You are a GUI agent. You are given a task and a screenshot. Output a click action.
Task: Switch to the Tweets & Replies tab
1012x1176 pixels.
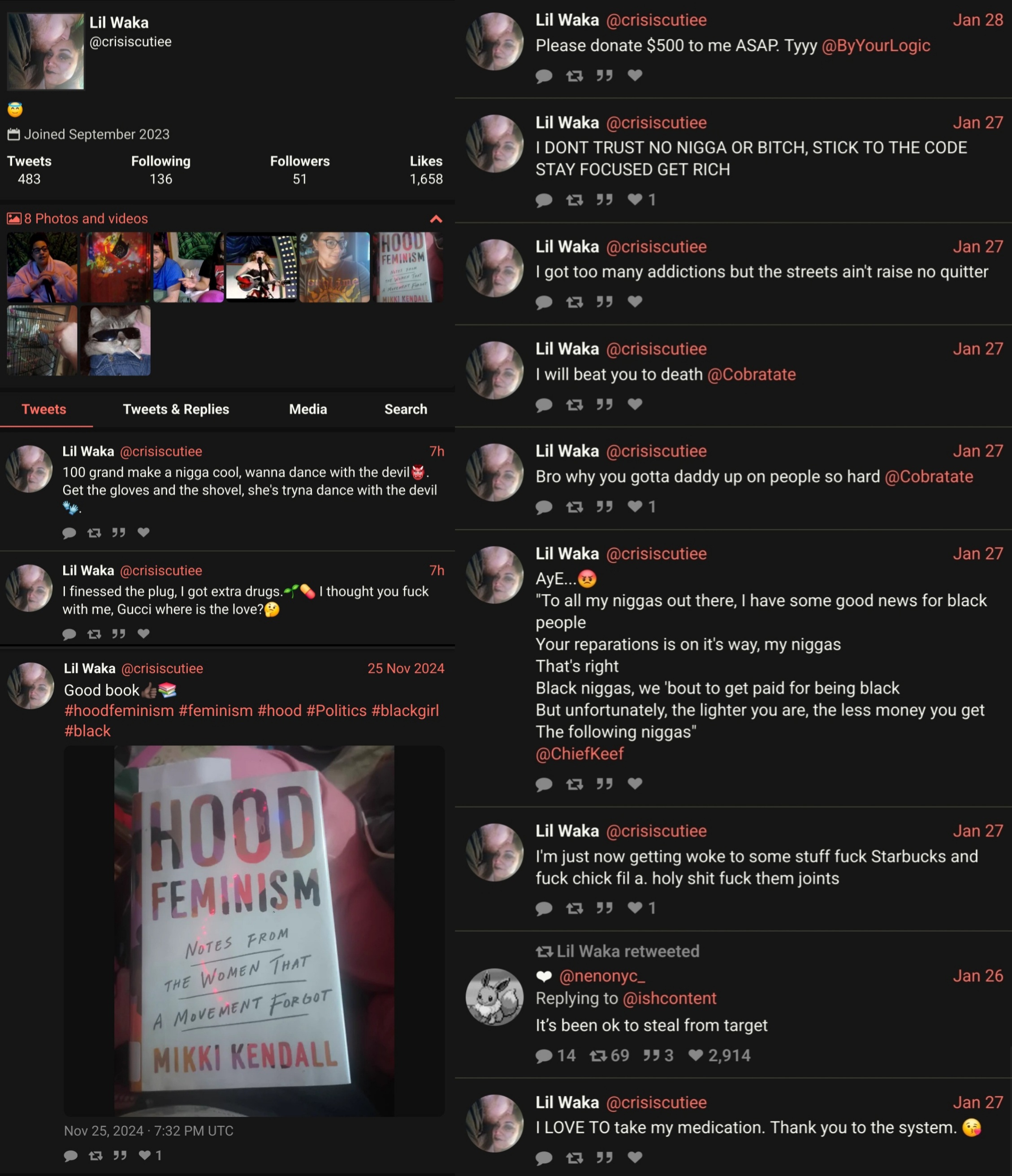176,409
